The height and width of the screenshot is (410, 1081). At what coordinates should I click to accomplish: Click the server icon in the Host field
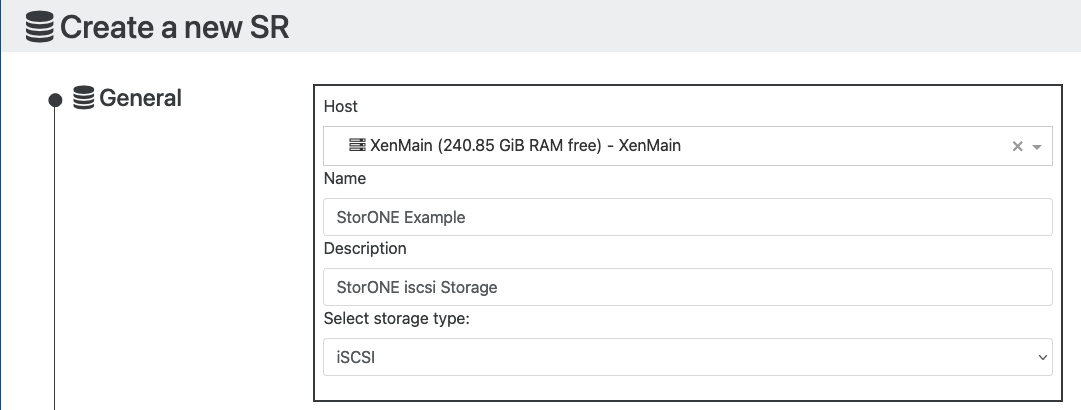click(x=357, y=145)
